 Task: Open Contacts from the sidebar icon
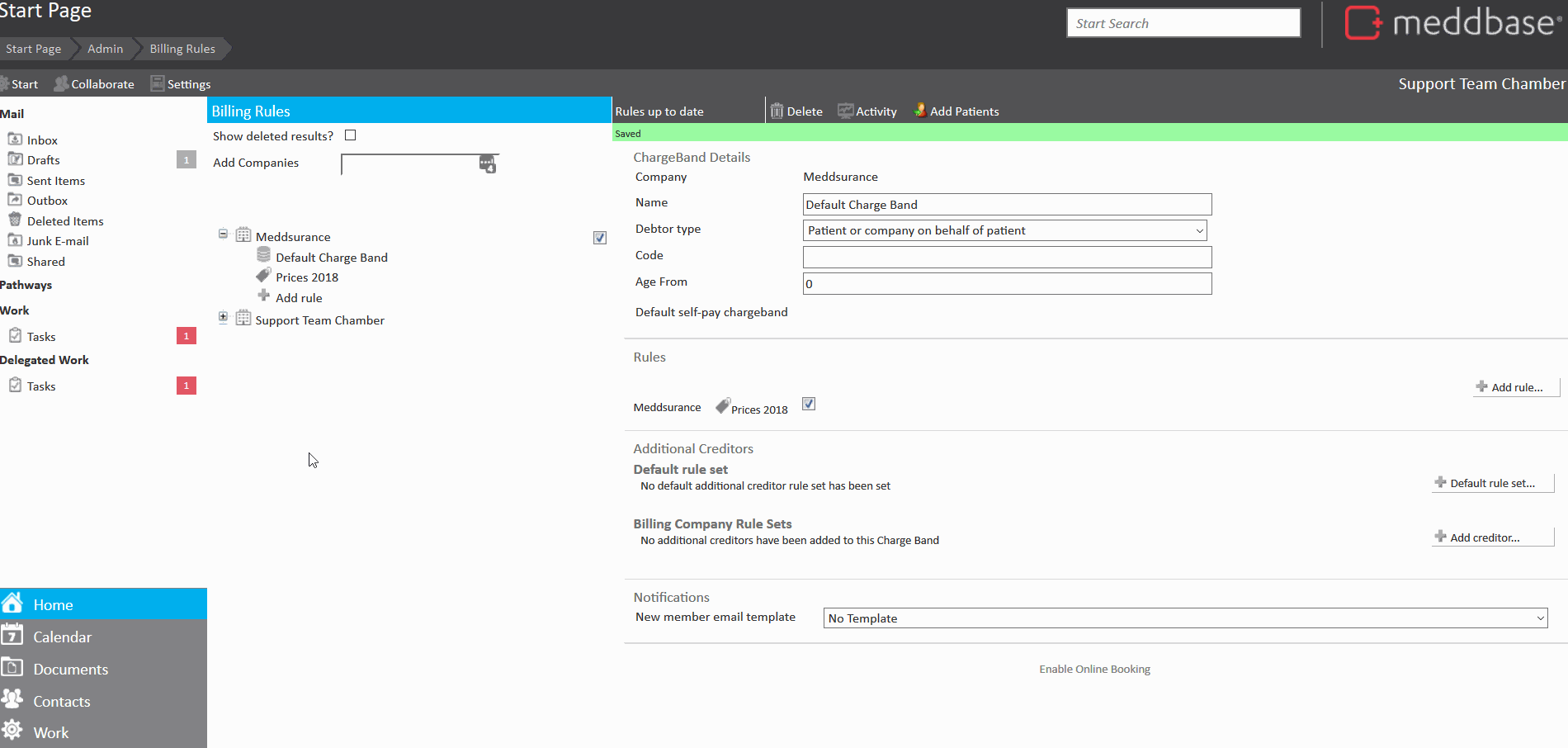12,700
